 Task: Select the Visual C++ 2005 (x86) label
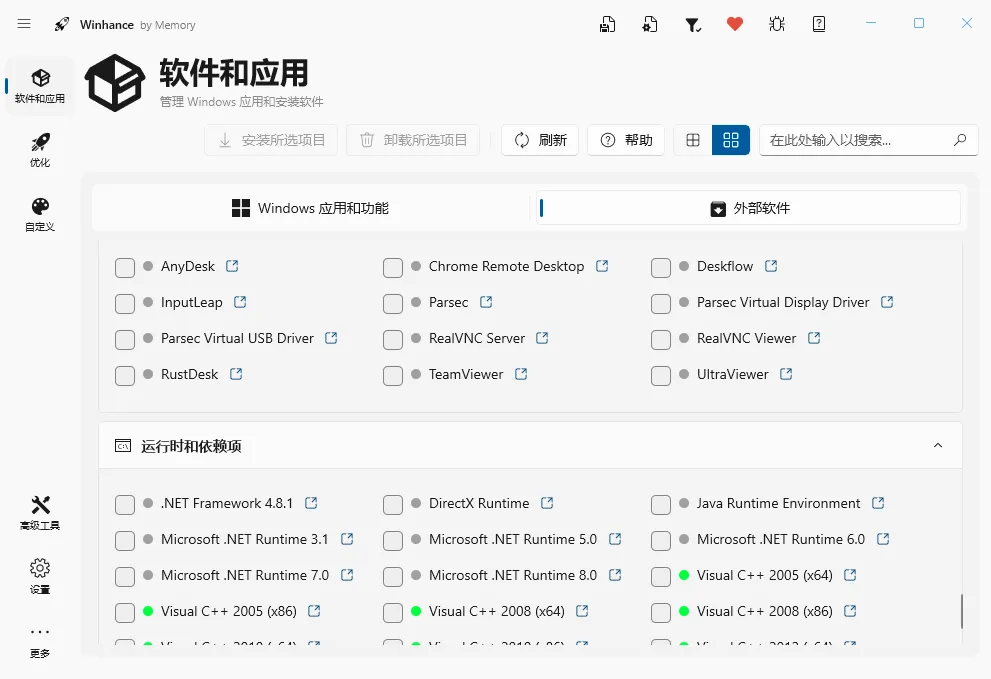pos(229,611)
